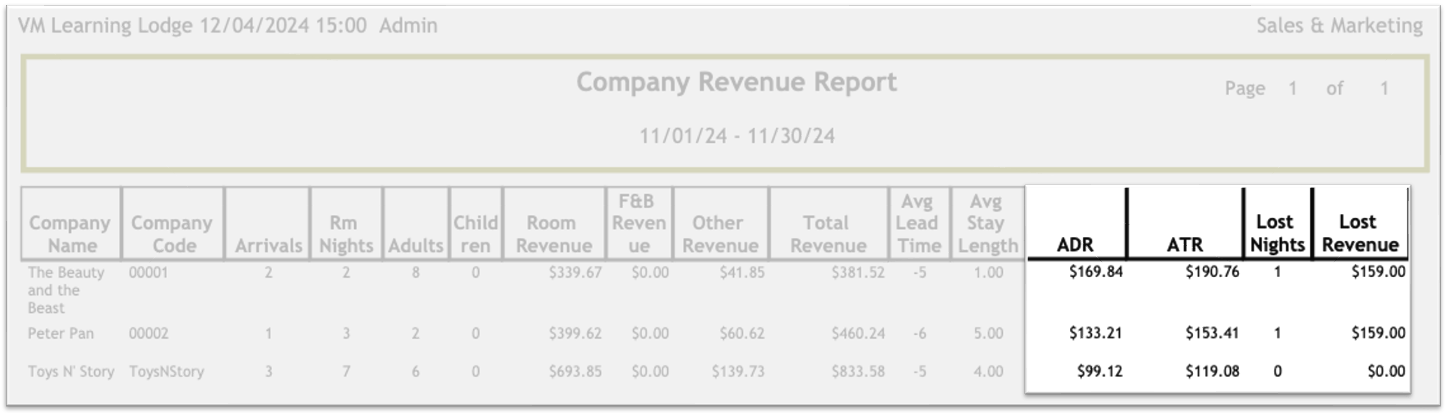This screenshot has height=413, width=1445.
Task: Select the Total Revenue column header
Action: click(826, 233)
